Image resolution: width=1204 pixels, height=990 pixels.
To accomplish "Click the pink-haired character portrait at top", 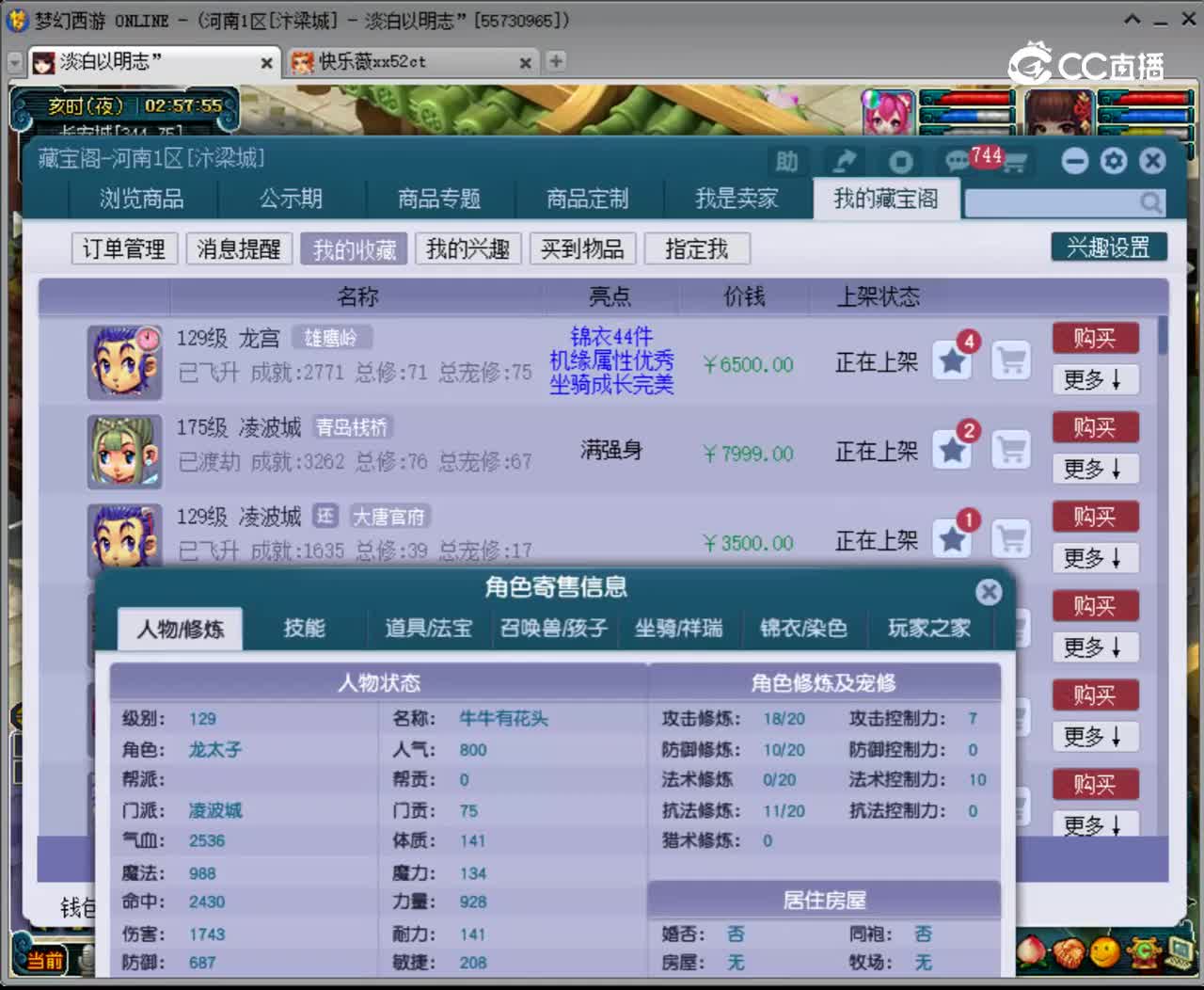I will pyautogui.click(x=889, y=113).
